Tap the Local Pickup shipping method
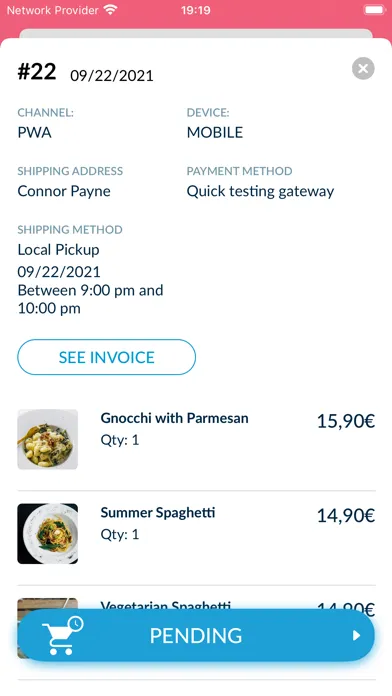The image size is (392, 696). (58, 249)
